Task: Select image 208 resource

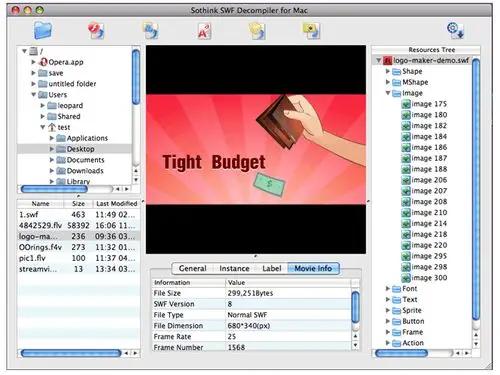Action: pyautogui.click(x=424, y=202)
